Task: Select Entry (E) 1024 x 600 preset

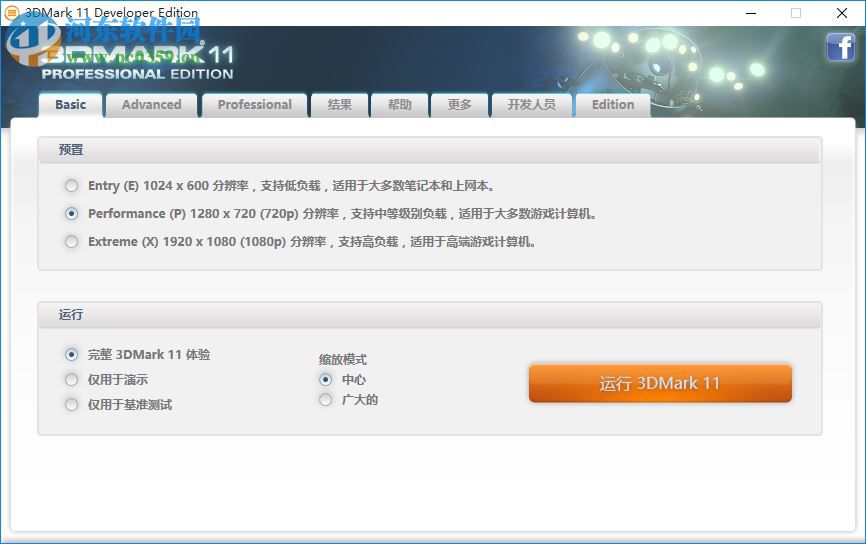Action: pos(71,186)
